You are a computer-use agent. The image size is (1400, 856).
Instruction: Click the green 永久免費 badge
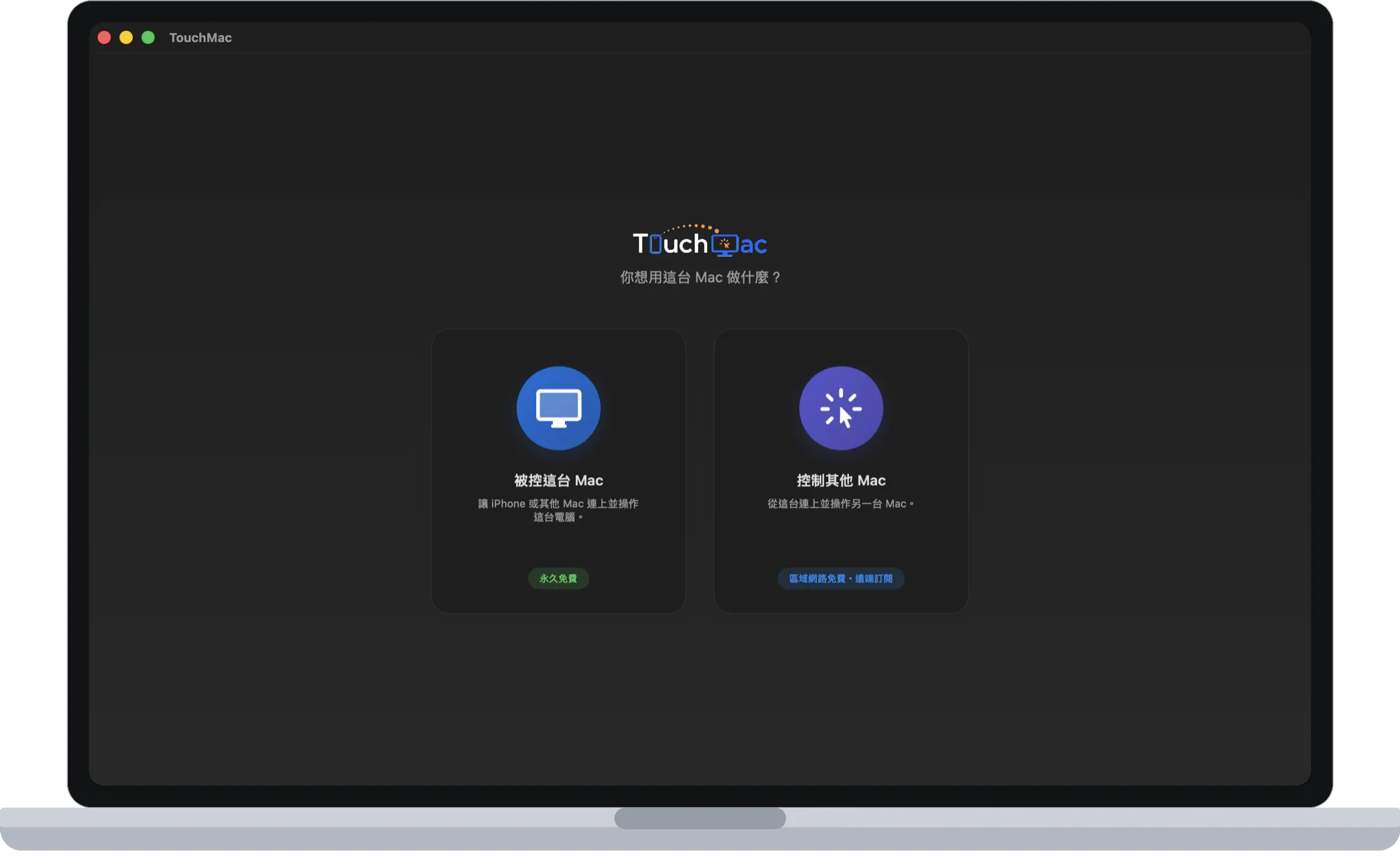click(x=559, y=578)
